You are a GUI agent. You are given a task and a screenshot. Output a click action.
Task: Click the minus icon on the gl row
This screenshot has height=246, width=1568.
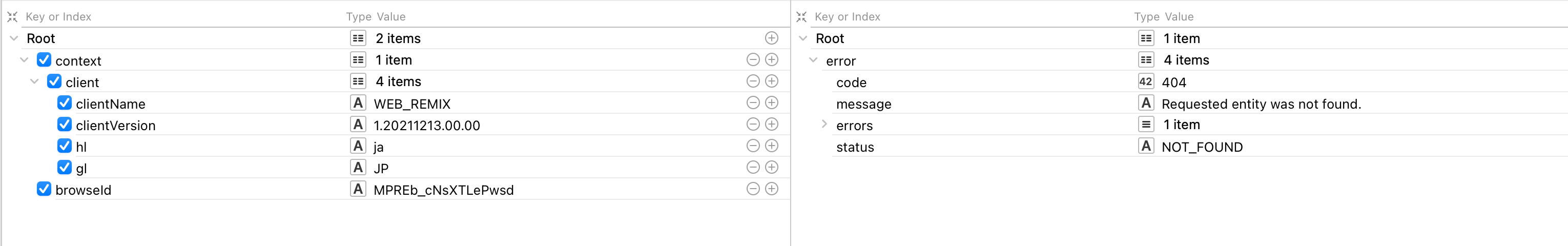[753, 168]
